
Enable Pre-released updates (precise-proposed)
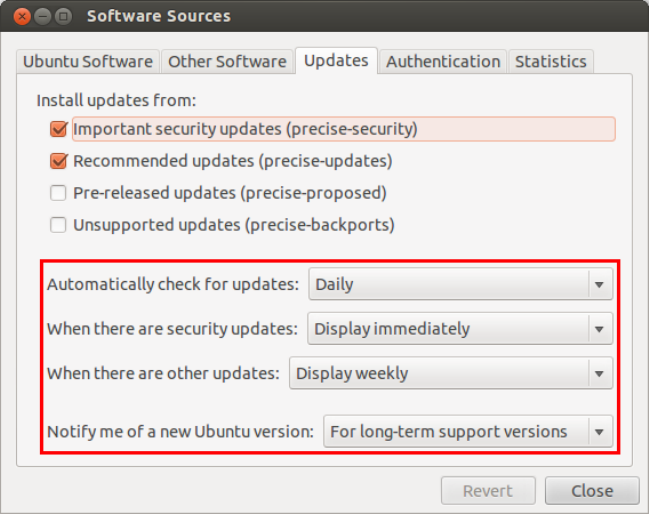click(58, 193)
